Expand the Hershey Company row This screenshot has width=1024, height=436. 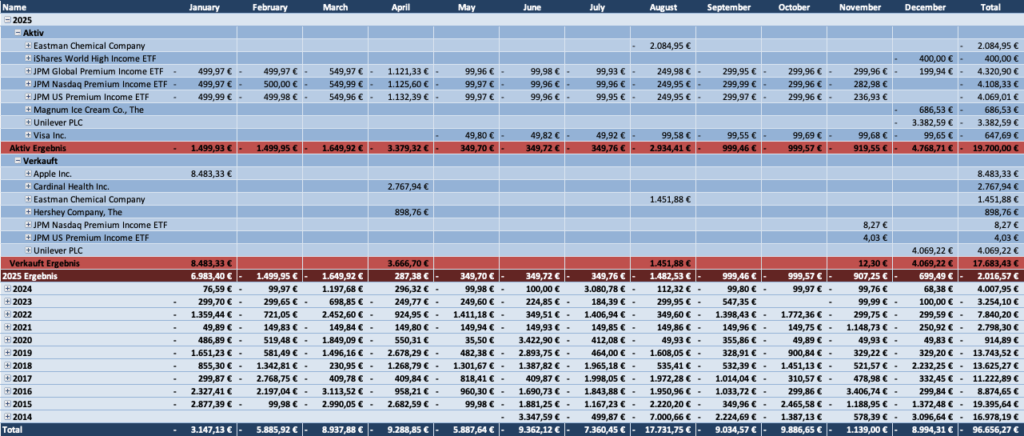pyautogui.click(x=28, y=211)
